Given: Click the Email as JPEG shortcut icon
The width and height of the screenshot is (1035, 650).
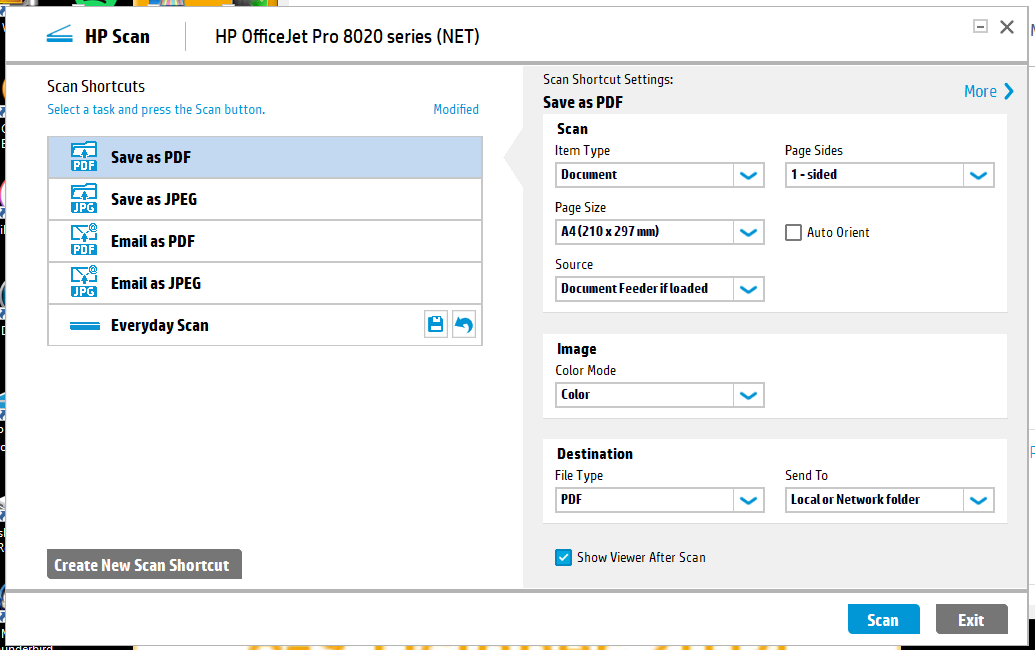Looking at the screenshot, I should (84, 284).
